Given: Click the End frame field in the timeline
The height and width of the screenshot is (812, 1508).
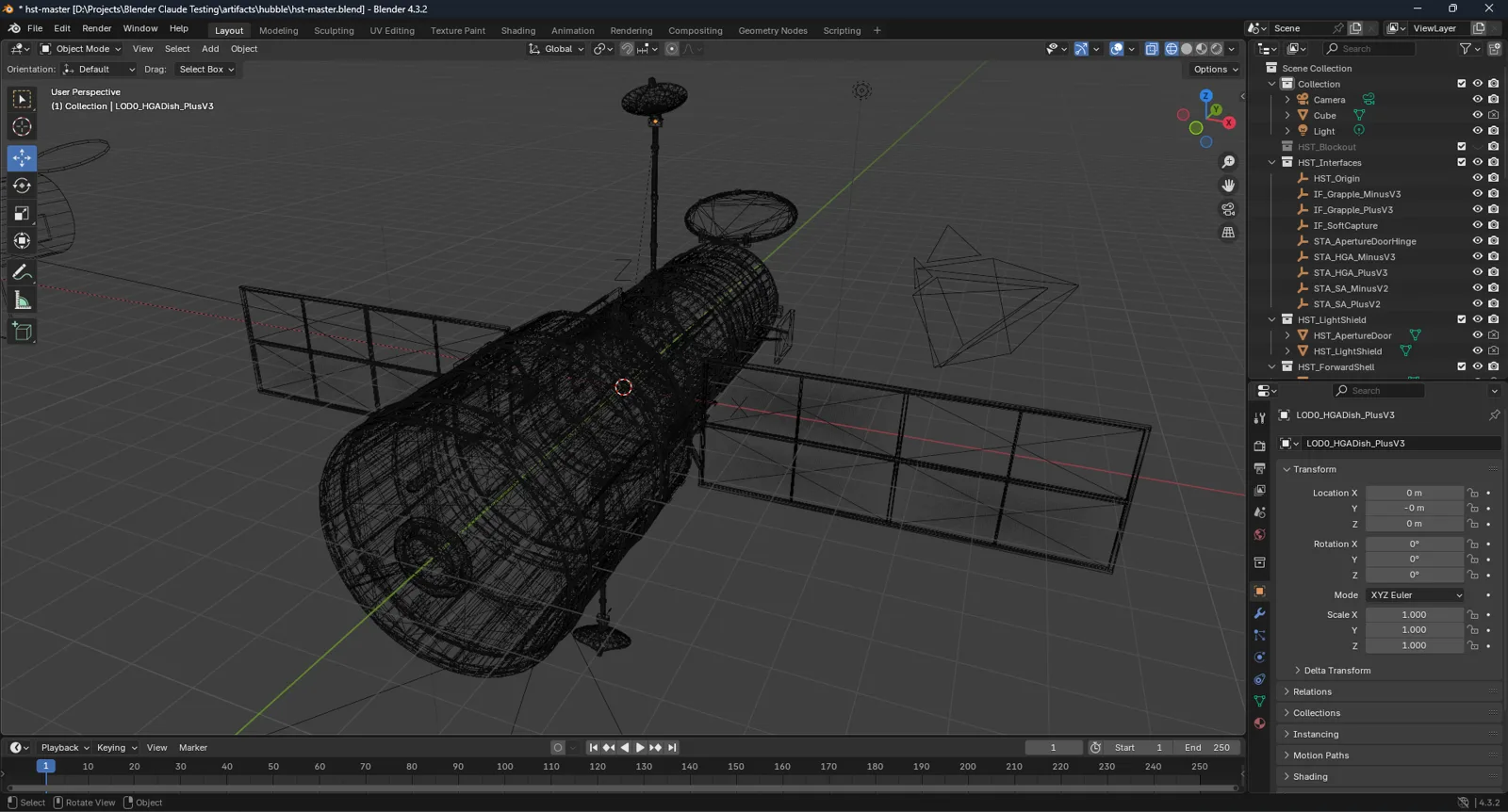Looking at the screenshot, I should tap(1206, 748).
